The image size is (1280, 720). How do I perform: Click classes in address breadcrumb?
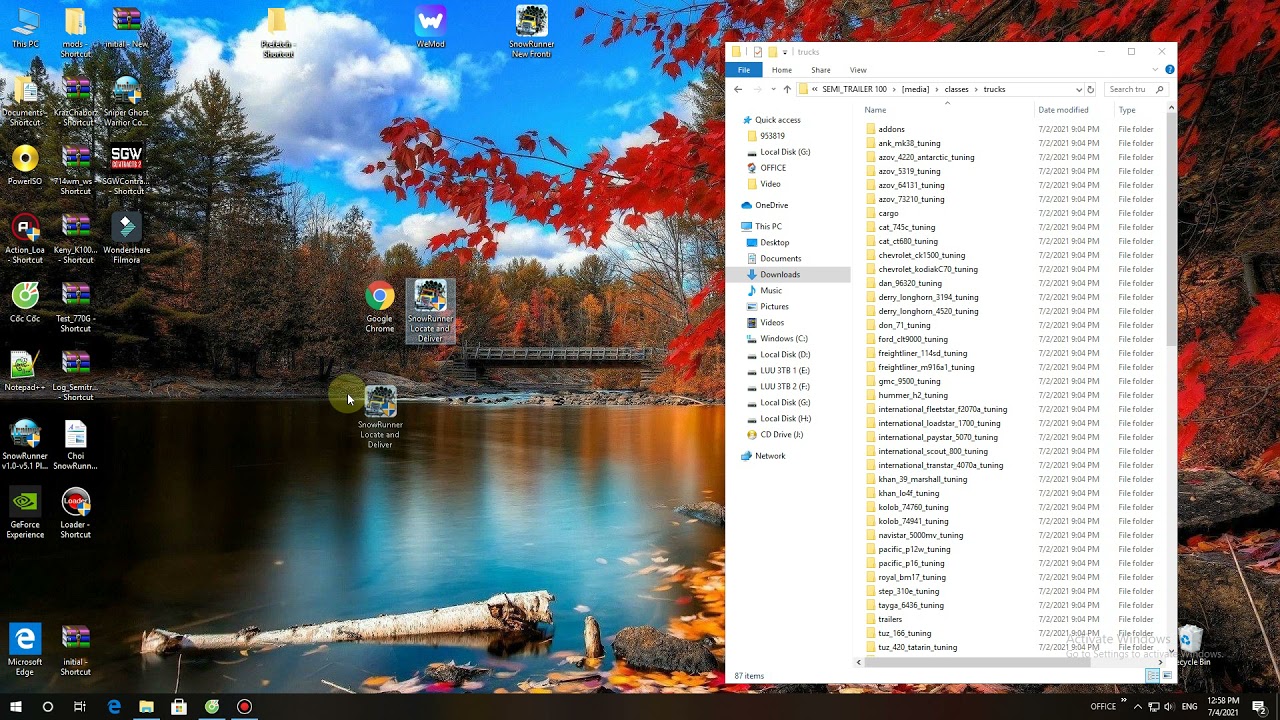tap(956, 89)
